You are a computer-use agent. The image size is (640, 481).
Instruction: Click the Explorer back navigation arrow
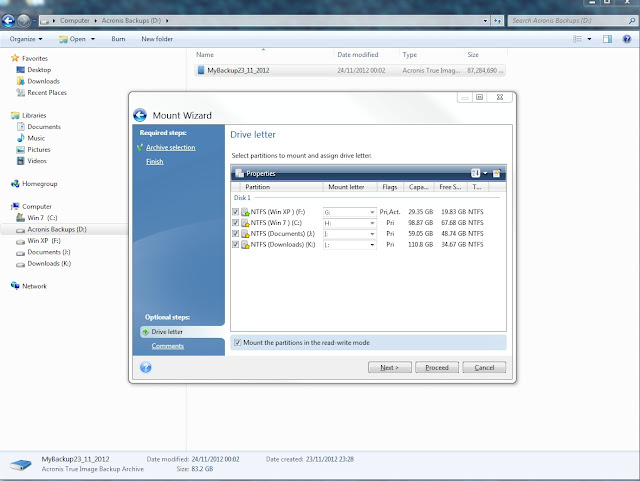[x=8, y=20]
